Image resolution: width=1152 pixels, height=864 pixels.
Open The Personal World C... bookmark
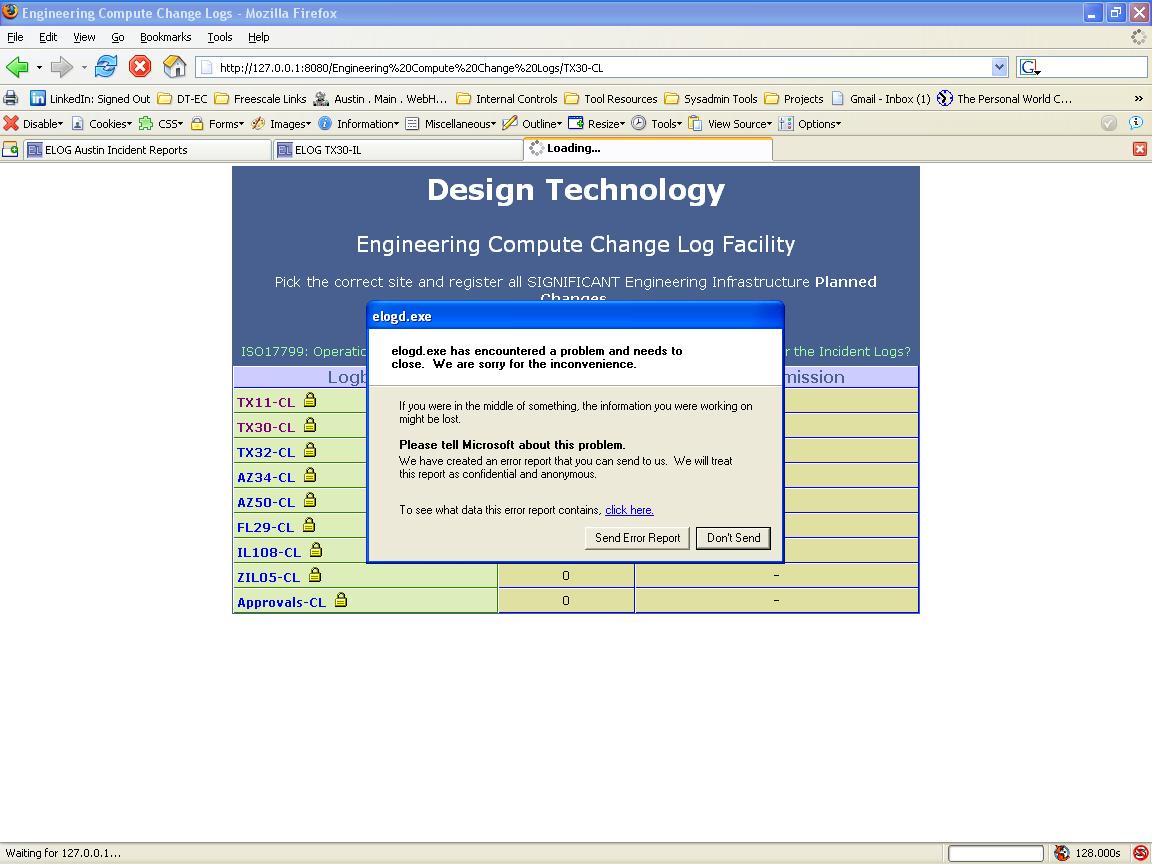point(1004,98)
